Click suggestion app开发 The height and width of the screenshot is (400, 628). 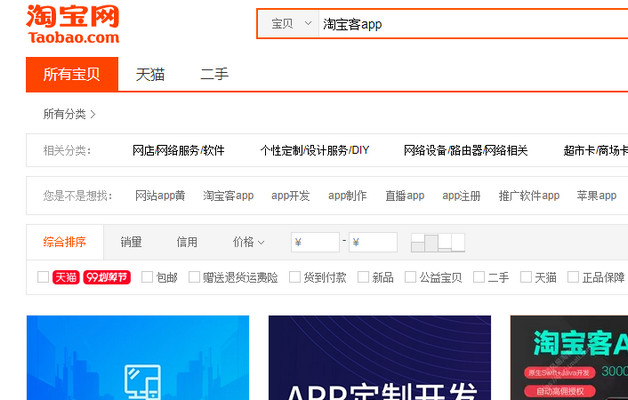tap(290, 196)
